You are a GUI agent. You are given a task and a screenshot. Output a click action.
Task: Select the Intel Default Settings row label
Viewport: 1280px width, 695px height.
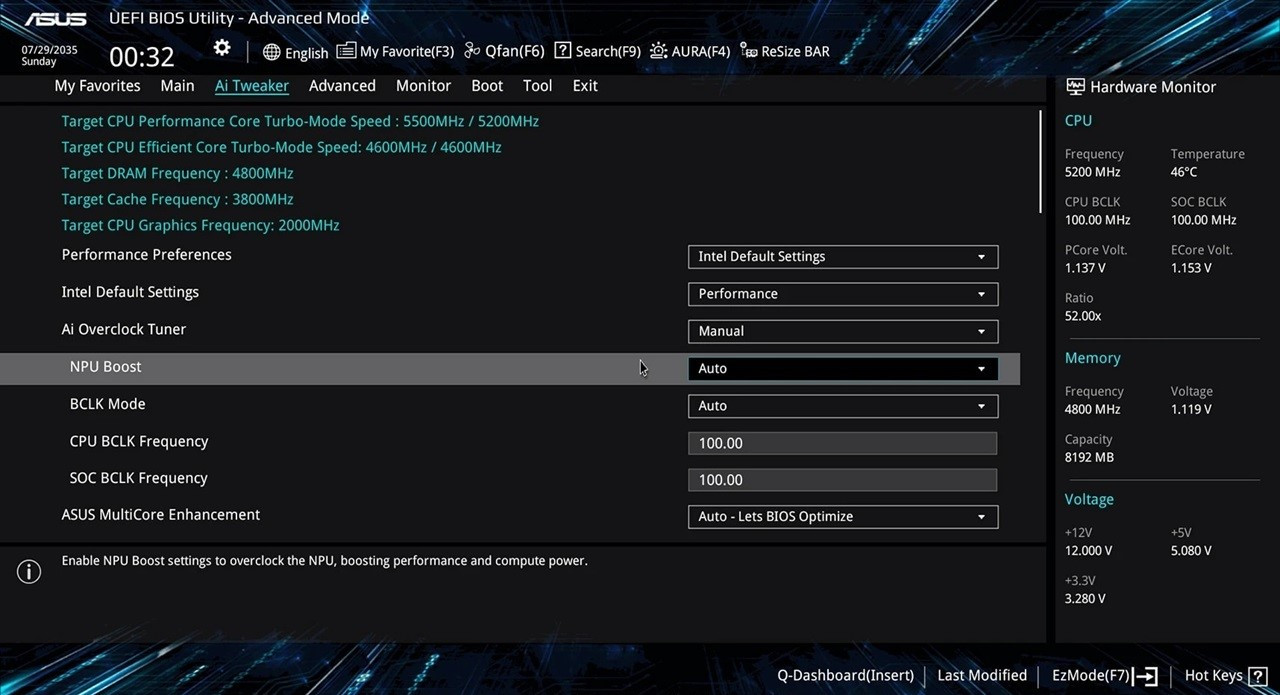(130, 292)
